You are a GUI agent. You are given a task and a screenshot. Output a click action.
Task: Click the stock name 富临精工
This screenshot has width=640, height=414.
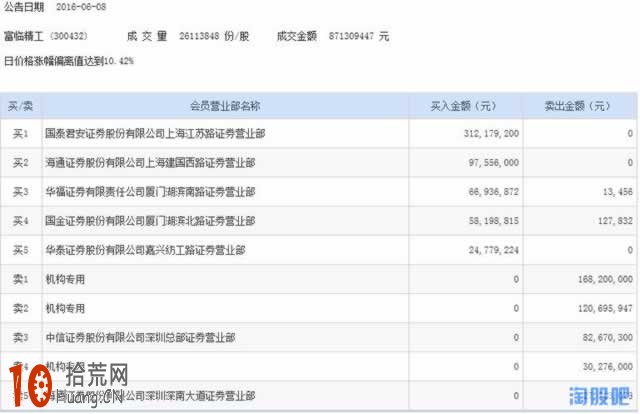point(24,36)
